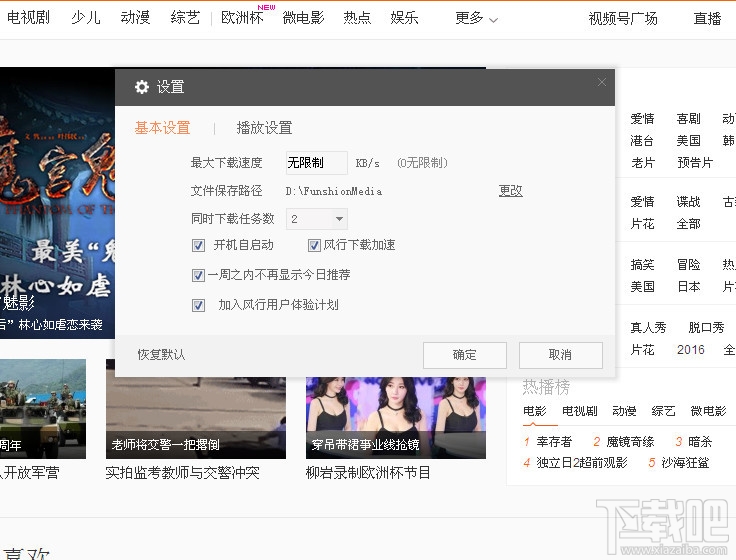Close the 设置 dialog with X
736x560 pixels.
click(602, 83)
